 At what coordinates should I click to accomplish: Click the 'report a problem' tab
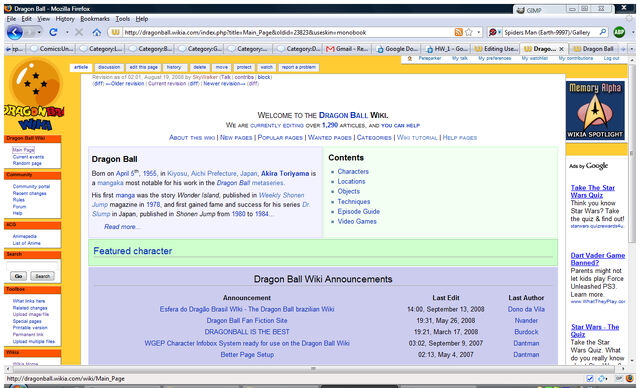(299, 67)
